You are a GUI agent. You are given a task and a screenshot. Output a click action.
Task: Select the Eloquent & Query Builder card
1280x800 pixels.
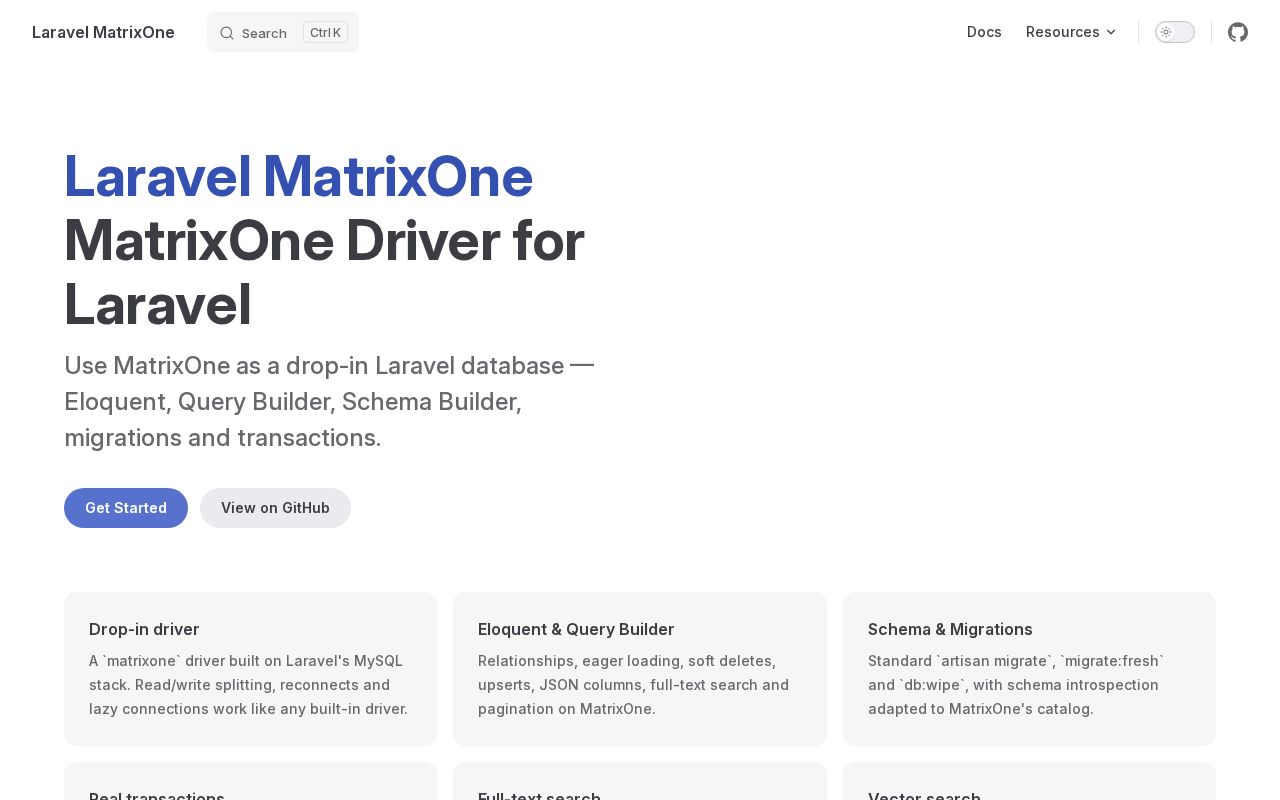(x=640, y=669)
